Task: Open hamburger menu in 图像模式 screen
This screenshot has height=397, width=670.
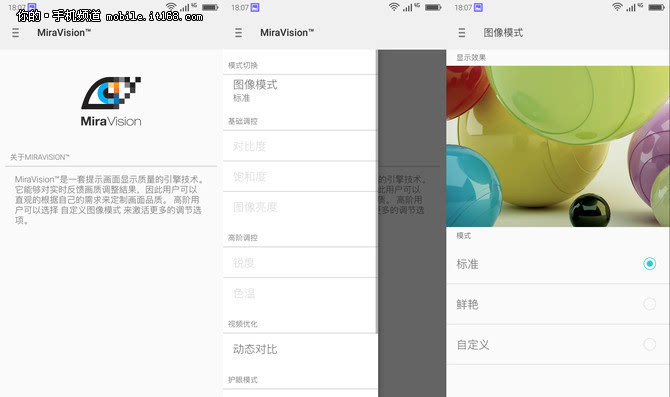Action: pyautogui.click(x=461, y=33)
